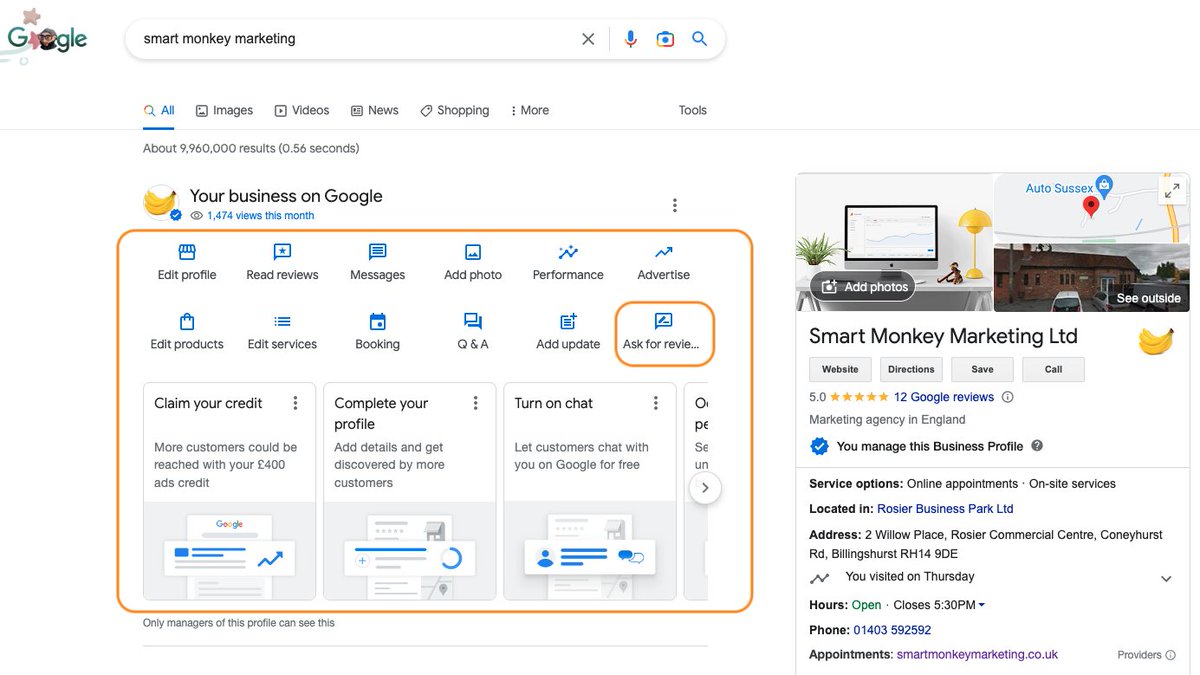Switch to the Shopping tab
The image size is (1200, 675).
454,110
